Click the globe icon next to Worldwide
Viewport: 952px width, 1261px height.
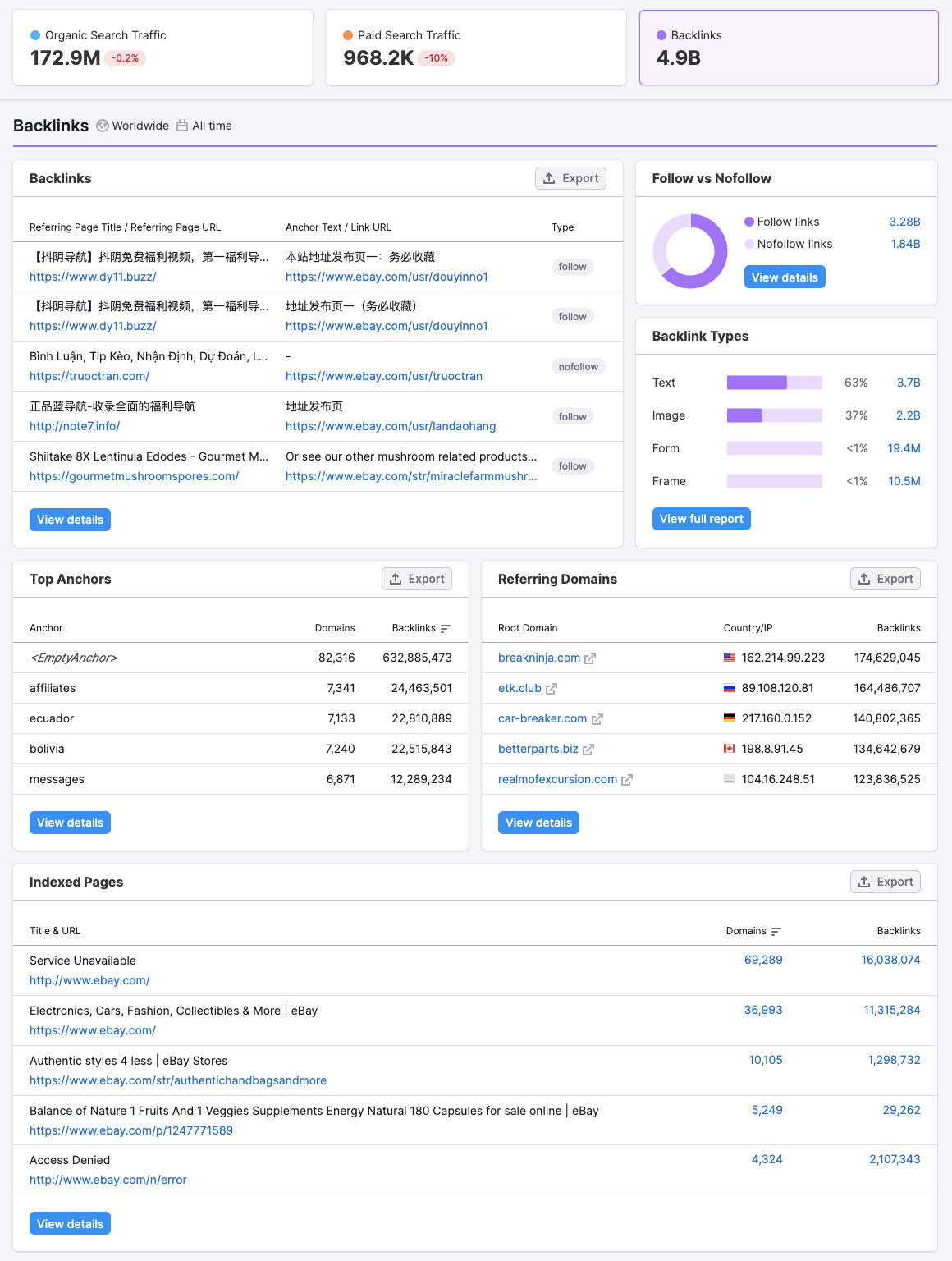[x=102, y=126]
